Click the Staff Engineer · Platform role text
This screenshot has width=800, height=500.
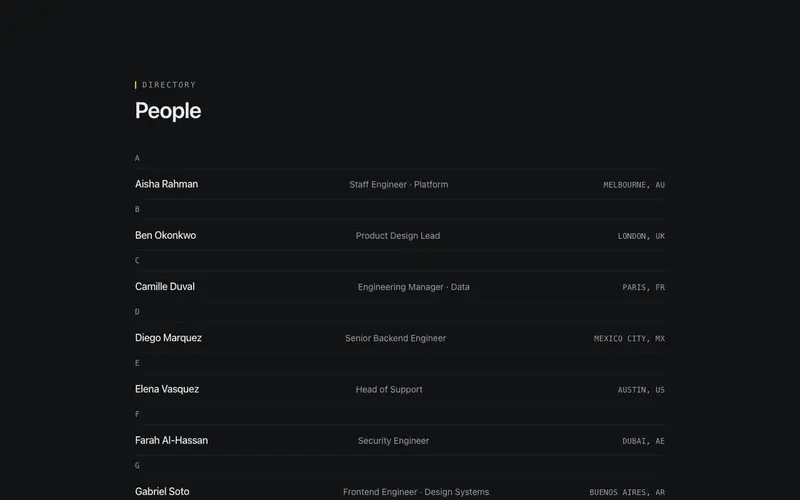click(x=399, y=185)
